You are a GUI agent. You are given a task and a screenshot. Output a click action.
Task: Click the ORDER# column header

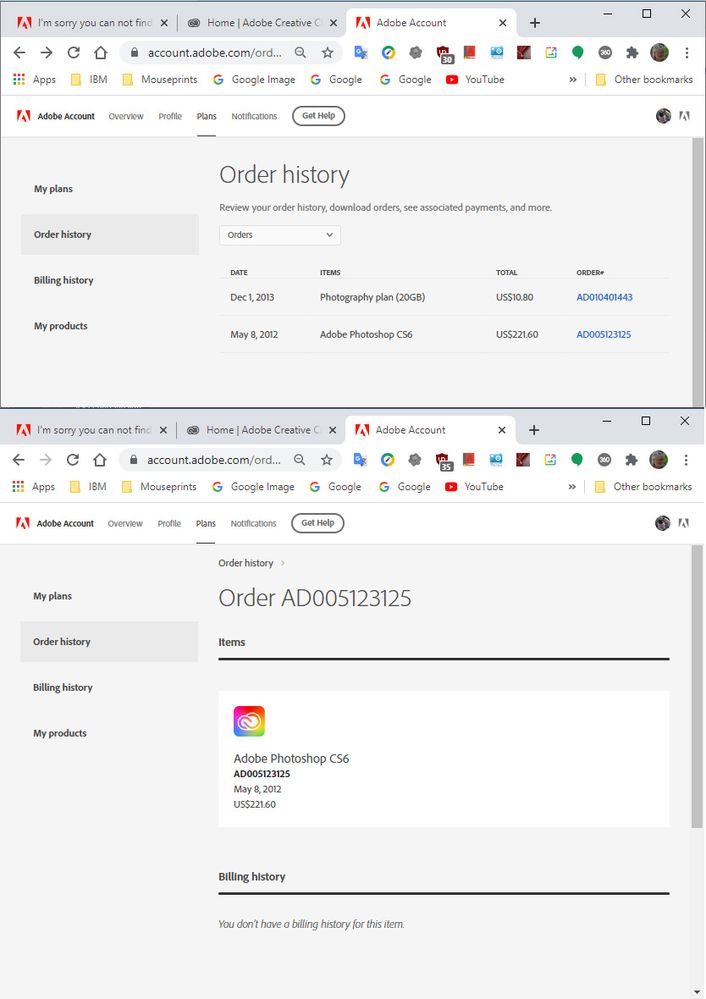coord(590,273)
